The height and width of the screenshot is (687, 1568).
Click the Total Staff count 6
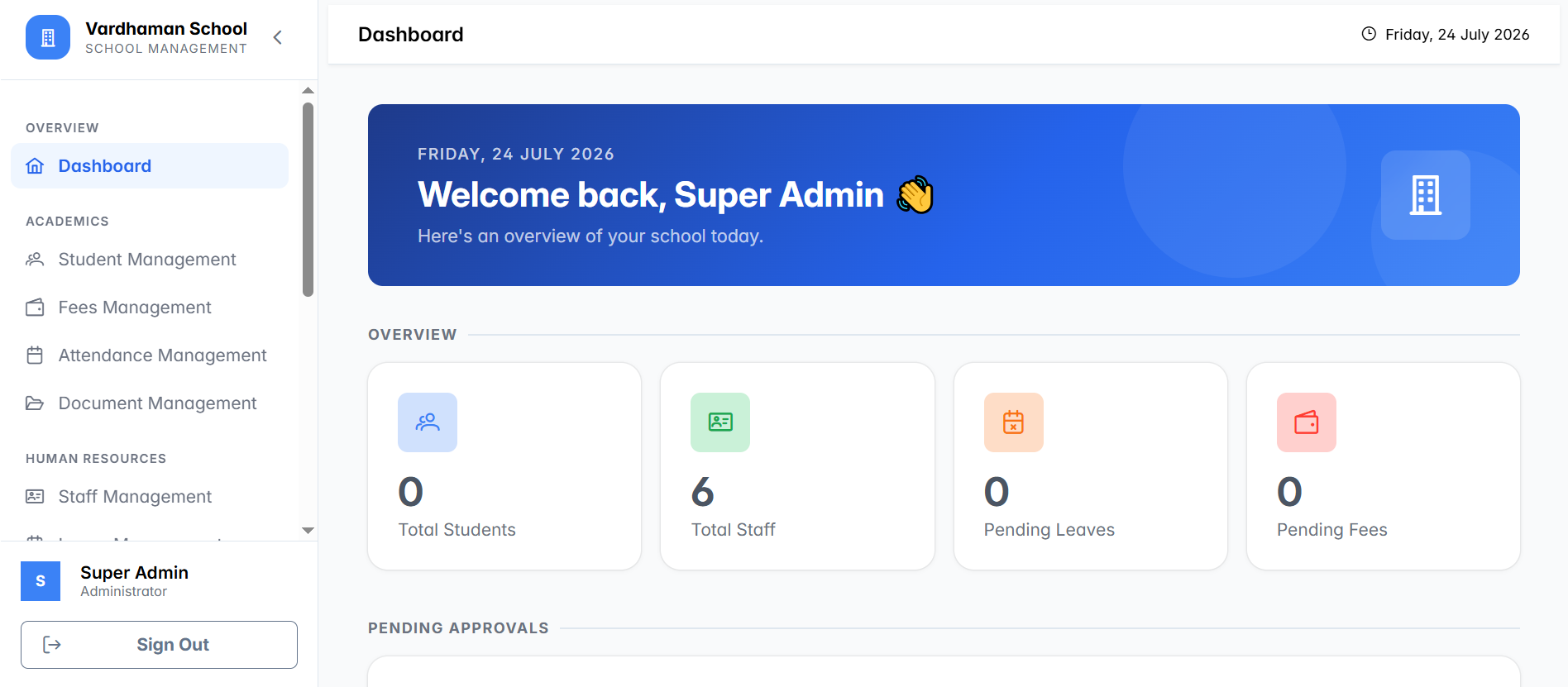[703, 492]
